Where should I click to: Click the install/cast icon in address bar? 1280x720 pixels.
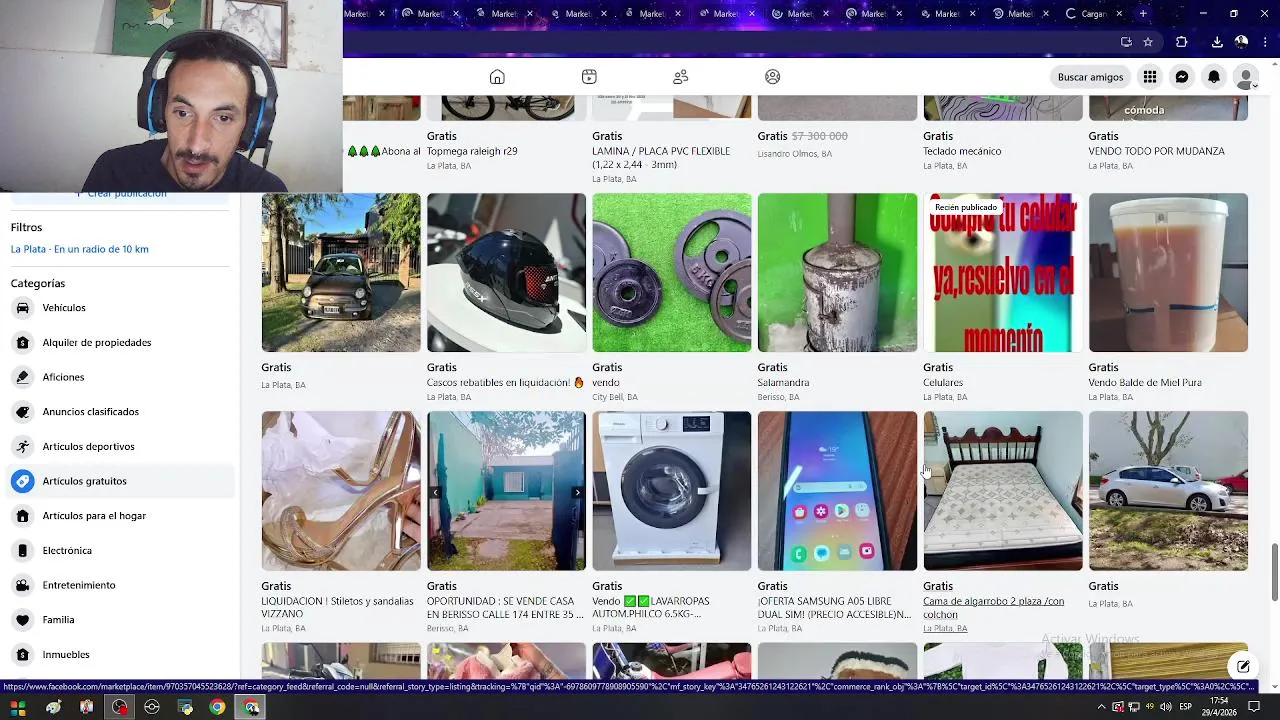tap(1126, 42)
